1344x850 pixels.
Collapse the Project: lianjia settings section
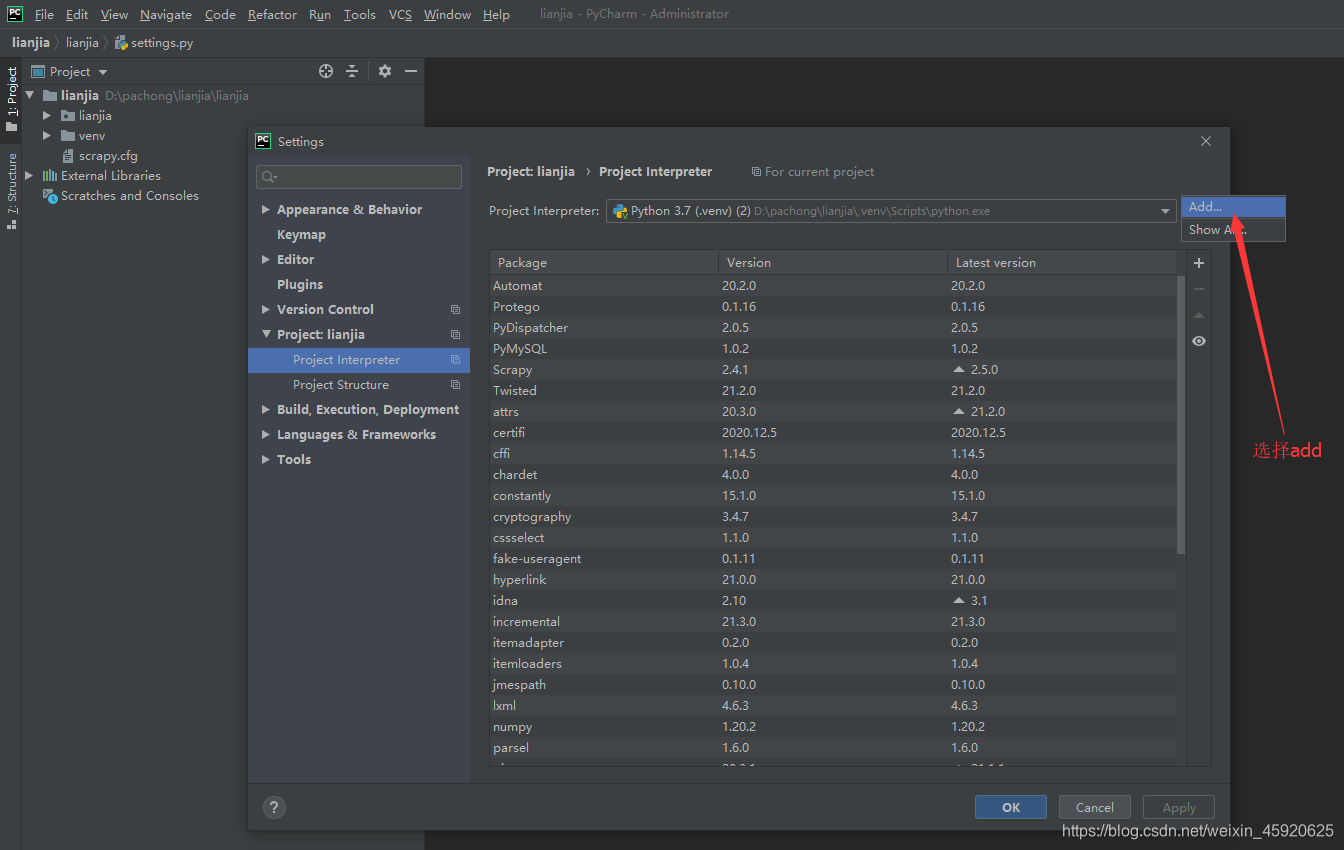(x=266, y=335)
